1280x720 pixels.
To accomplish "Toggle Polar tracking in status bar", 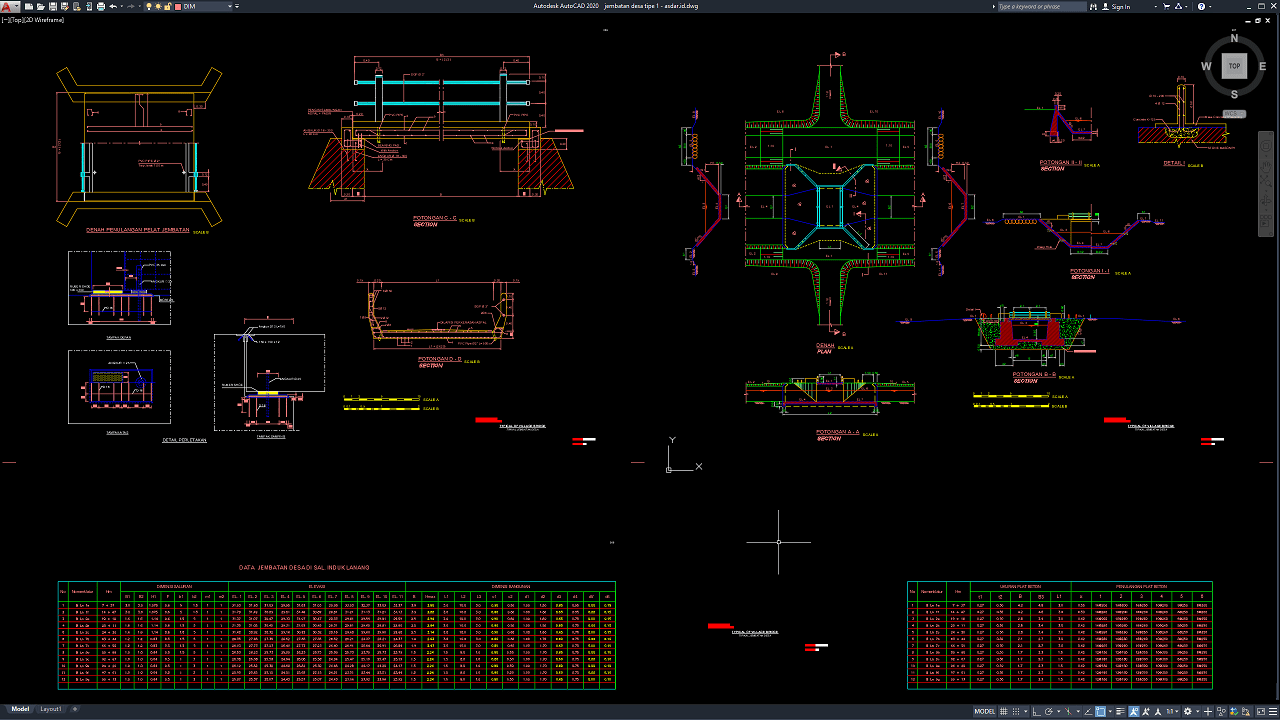I will click(x=1048, y=711).
